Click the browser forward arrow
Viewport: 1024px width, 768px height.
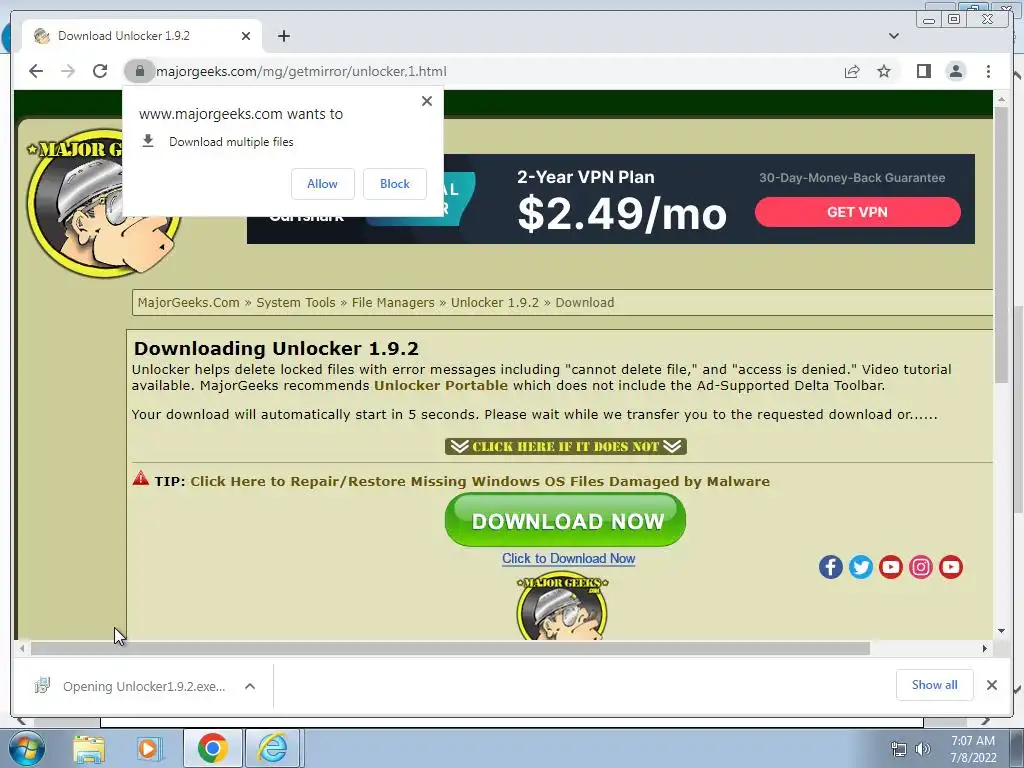[68, 71]
